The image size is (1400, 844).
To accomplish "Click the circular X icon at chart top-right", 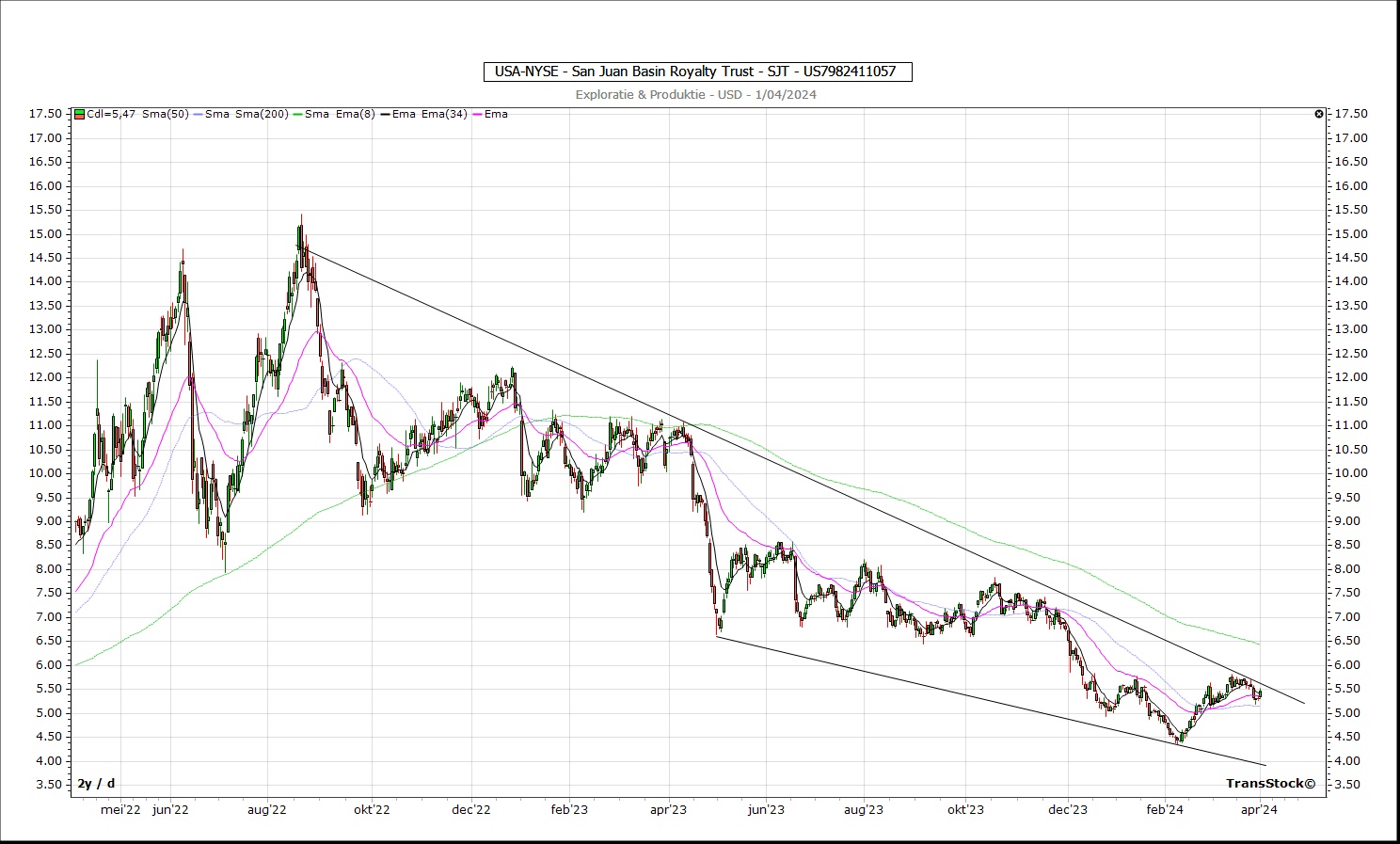I will click(x=1319, y=114).
